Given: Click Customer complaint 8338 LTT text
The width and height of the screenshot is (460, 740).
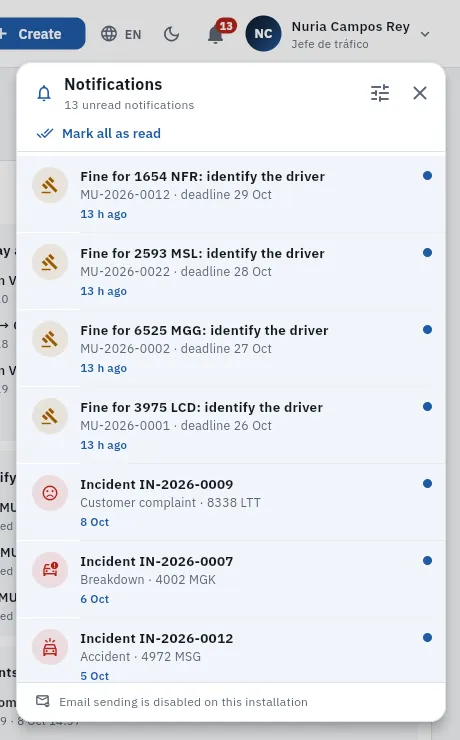Looking at the screenshot, I should [170, 503].
